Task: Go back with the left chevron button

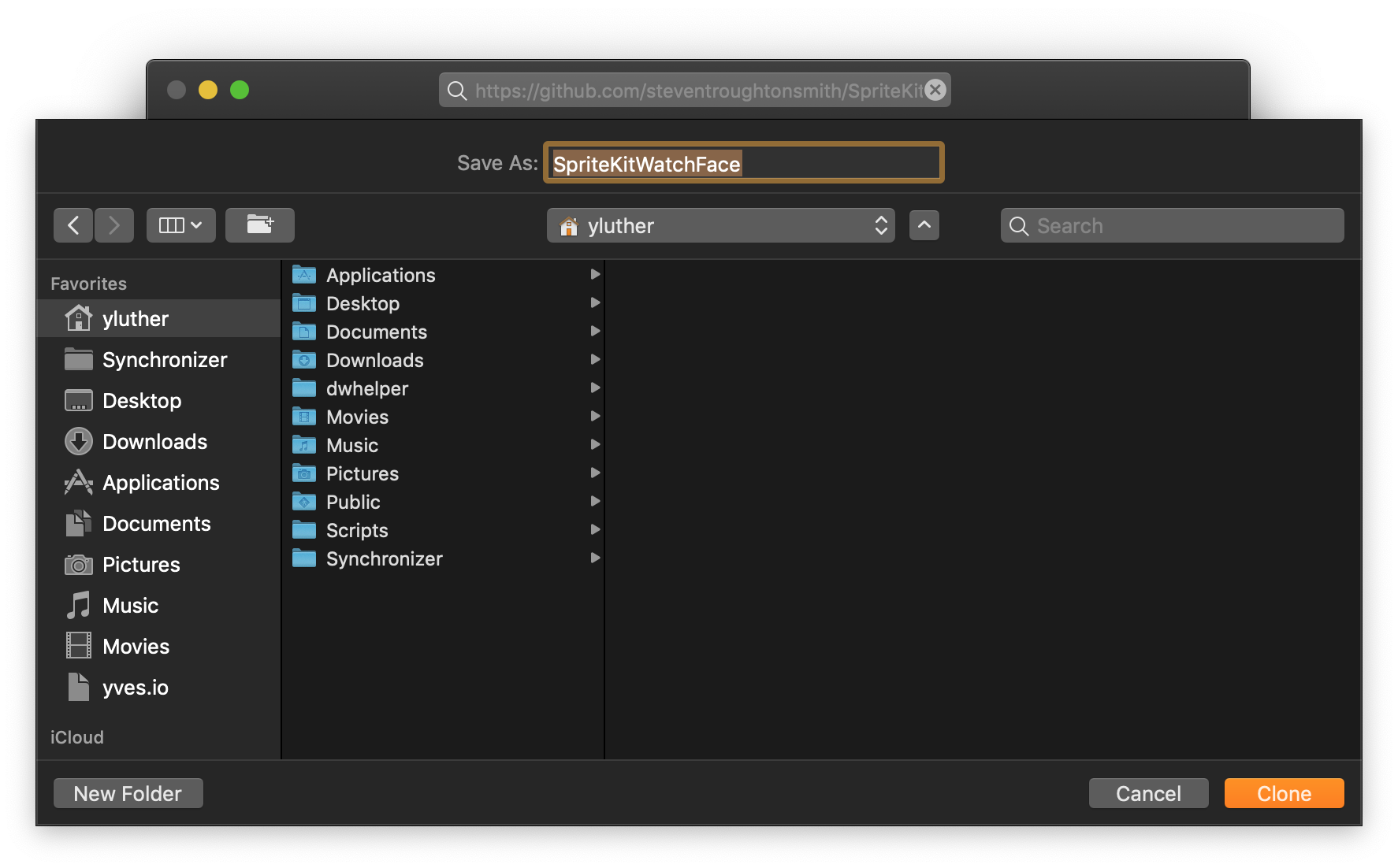Action: tap(73, 225)
